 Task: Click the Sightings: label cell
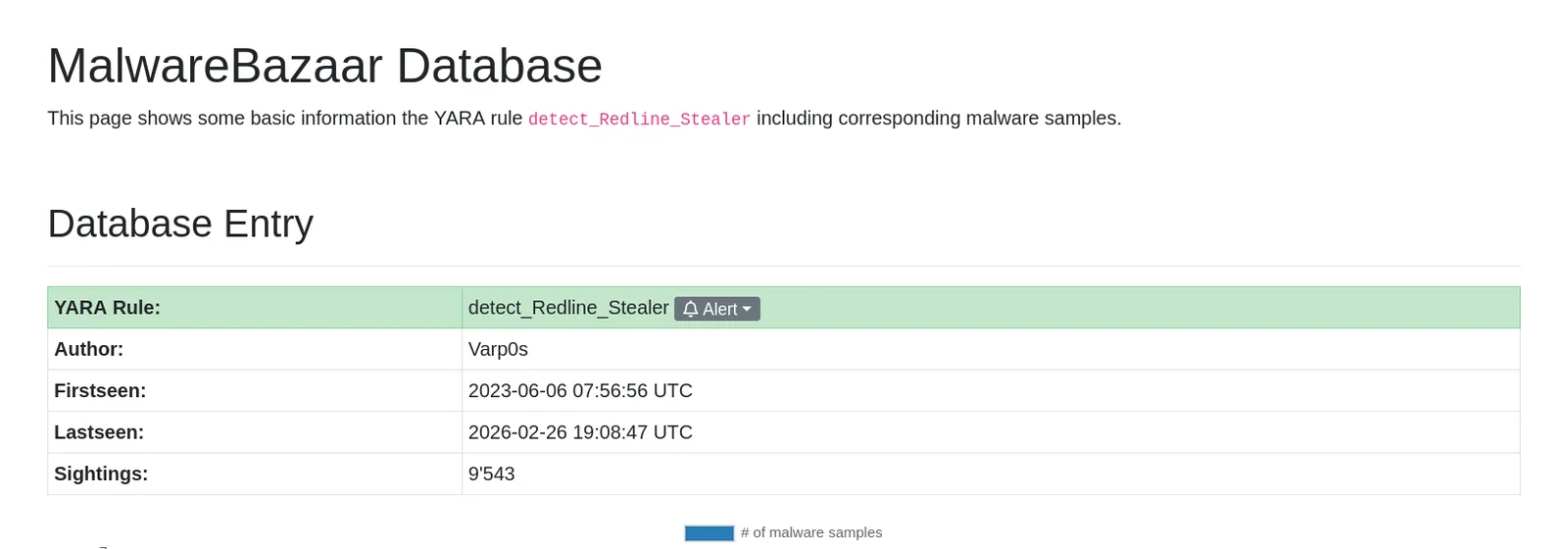[255, 474]
